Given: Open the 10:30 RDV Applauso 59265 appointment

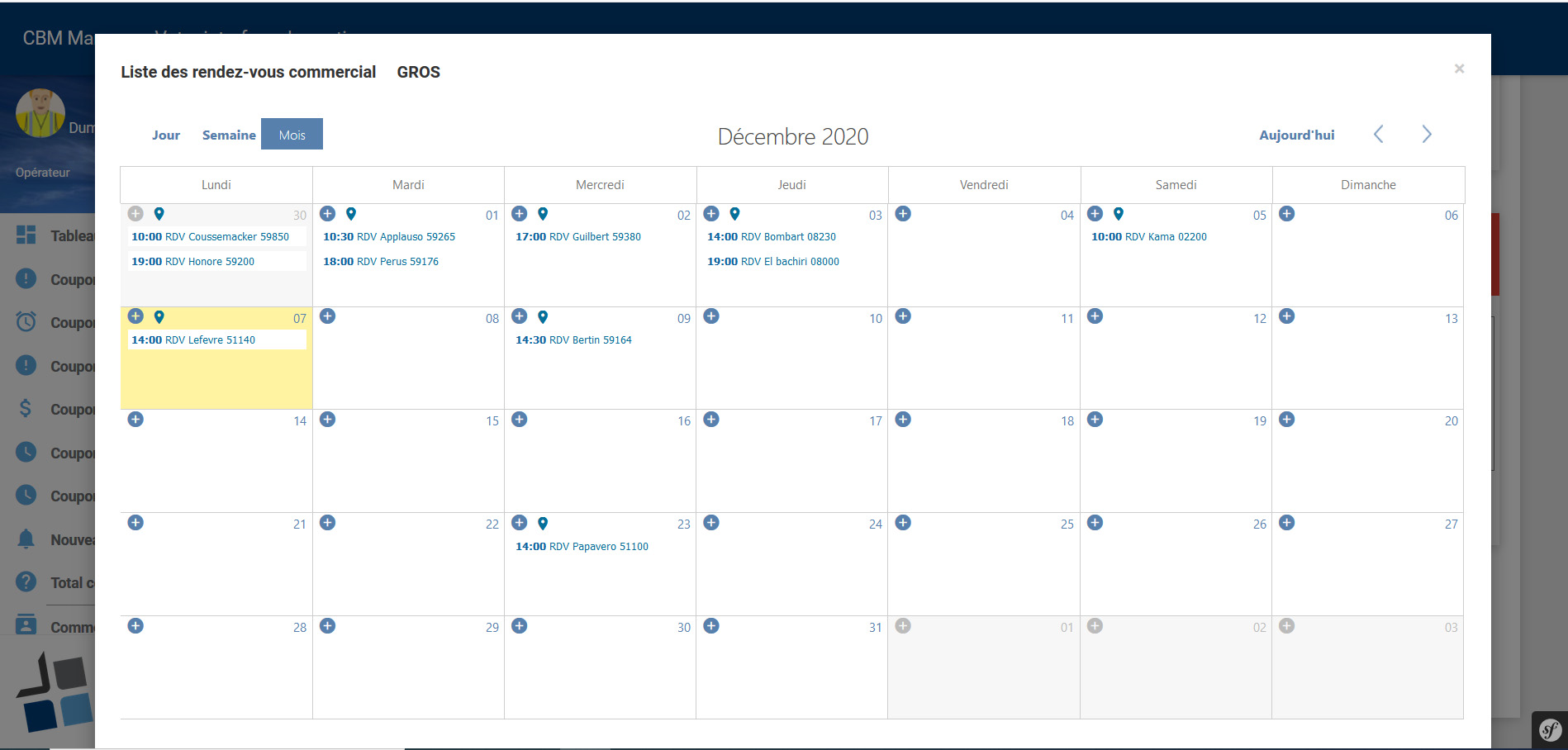Looking at the screenshot, I should [x=389, y=236].
